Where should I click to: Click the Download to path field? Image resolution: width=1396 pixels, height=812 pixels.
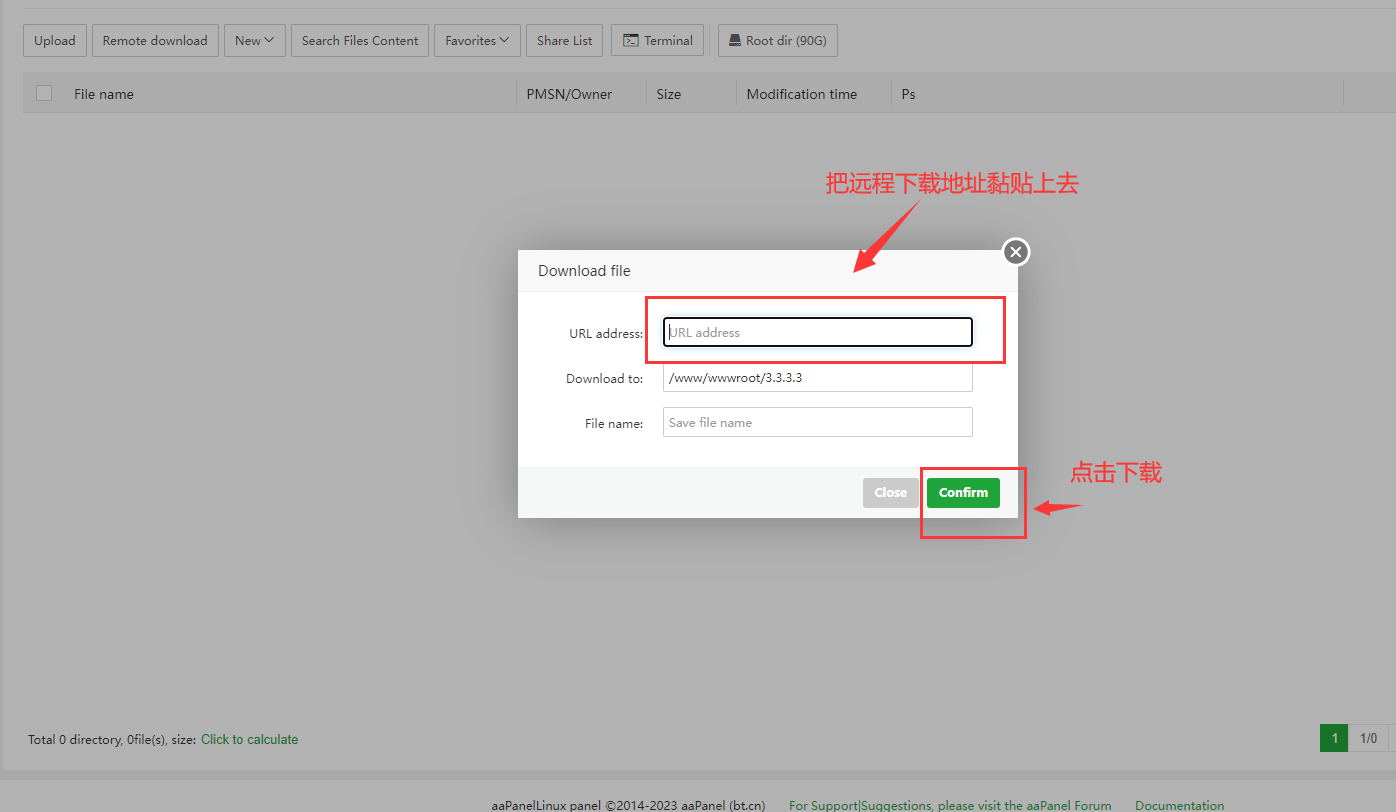(817, 377)
